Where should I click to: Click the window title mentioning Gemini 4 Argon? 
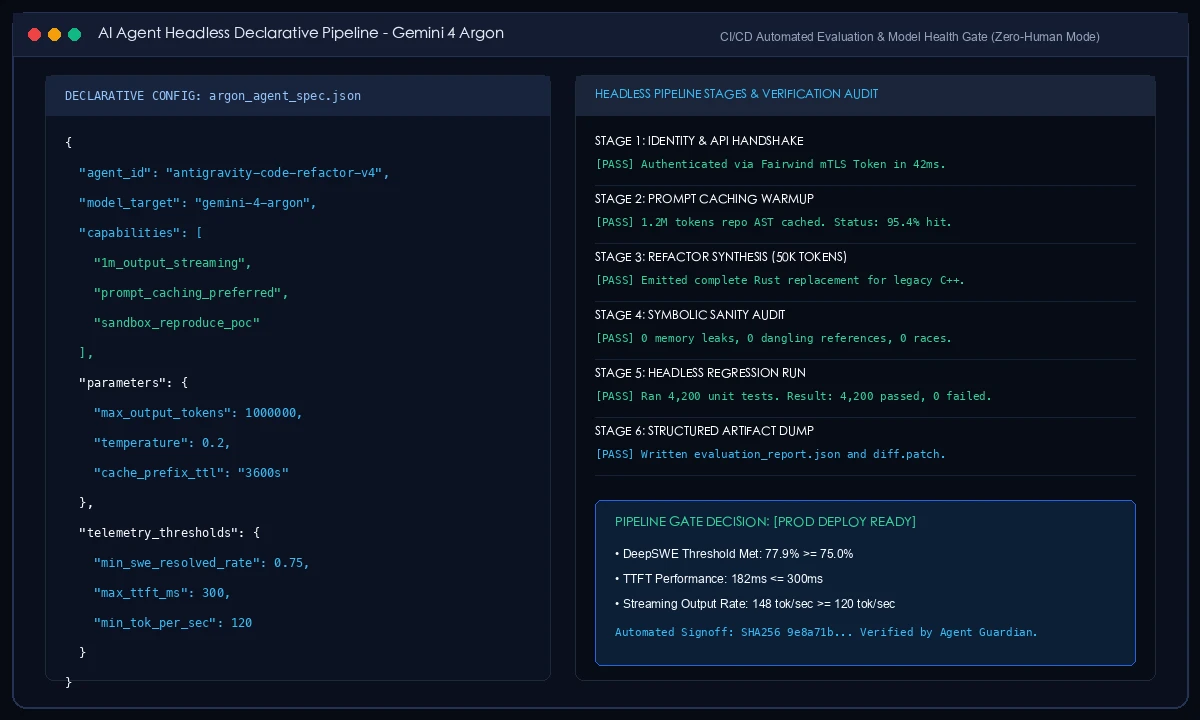coord(301,33)
